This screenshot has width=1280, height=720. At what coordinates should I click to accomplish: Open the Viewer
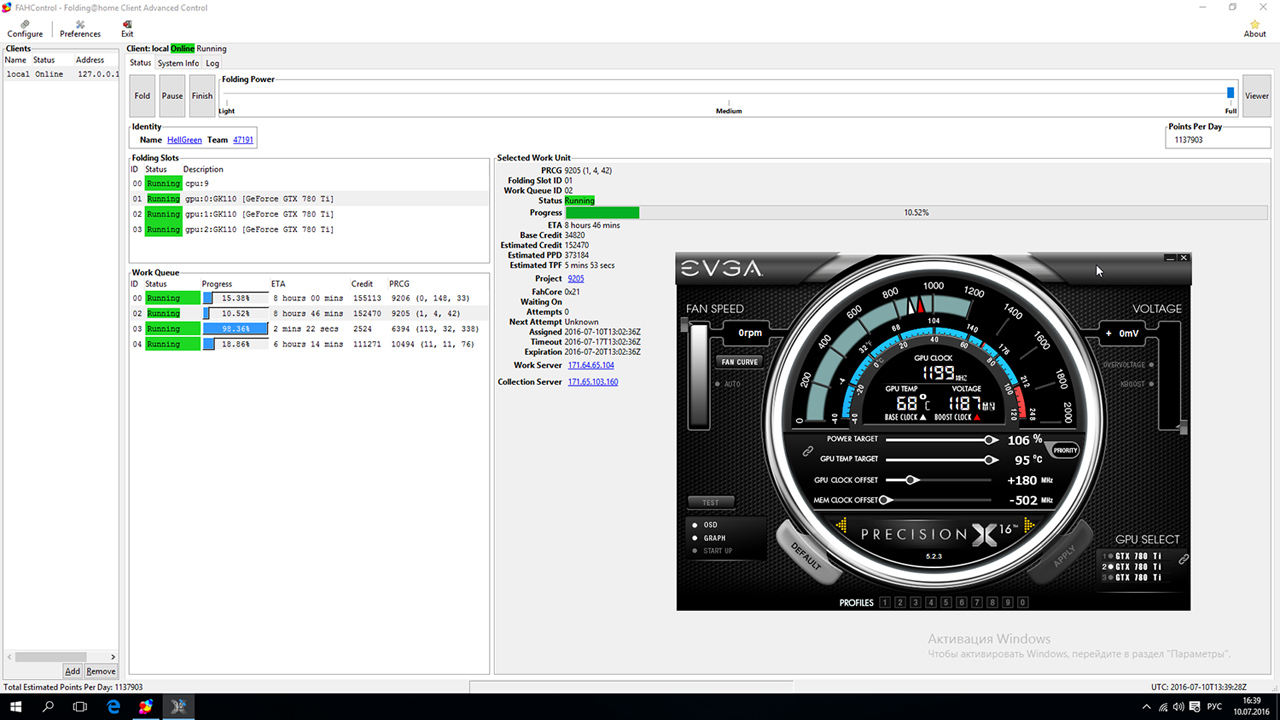(1256, 96)
